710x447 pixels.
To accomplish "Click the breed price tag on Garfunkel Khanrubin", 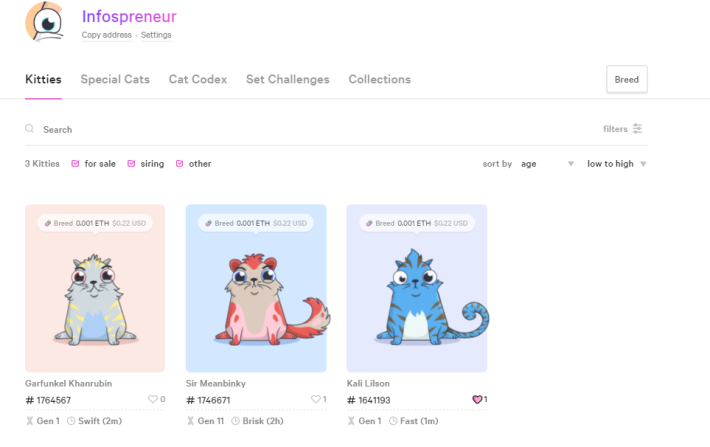I will pos(95,223).
